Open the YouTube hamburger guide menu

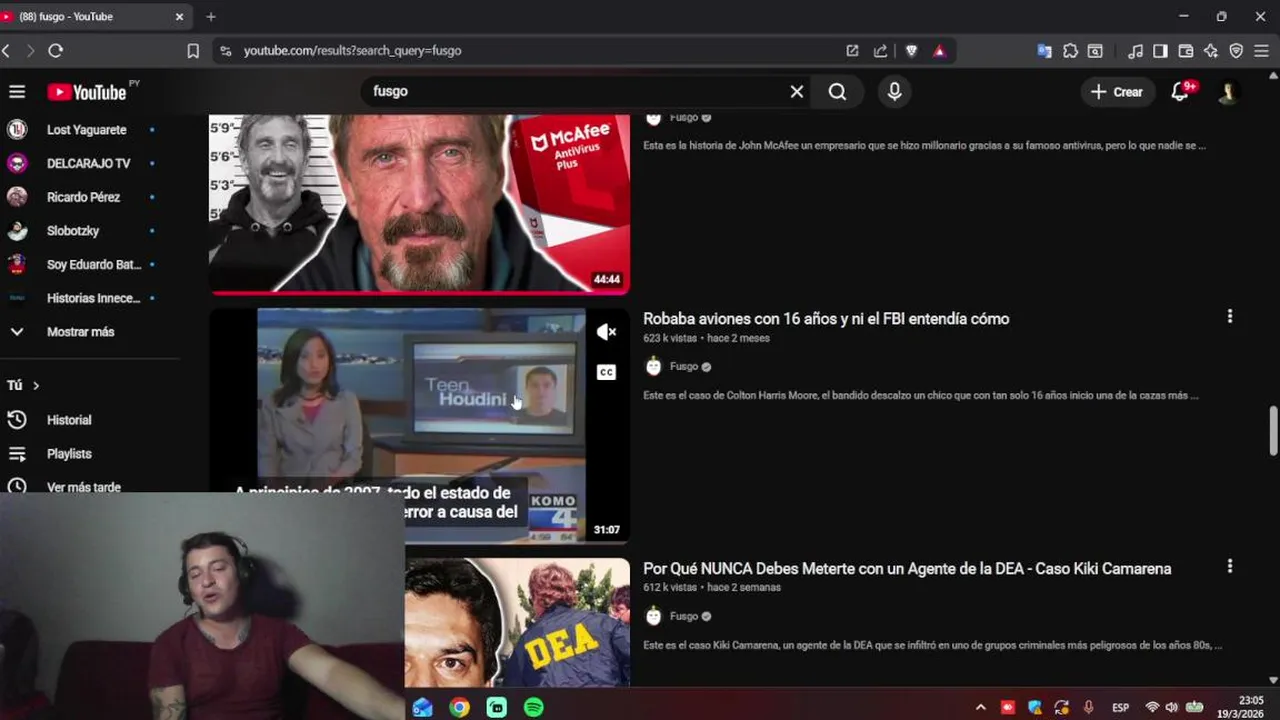tap(17, 92)
